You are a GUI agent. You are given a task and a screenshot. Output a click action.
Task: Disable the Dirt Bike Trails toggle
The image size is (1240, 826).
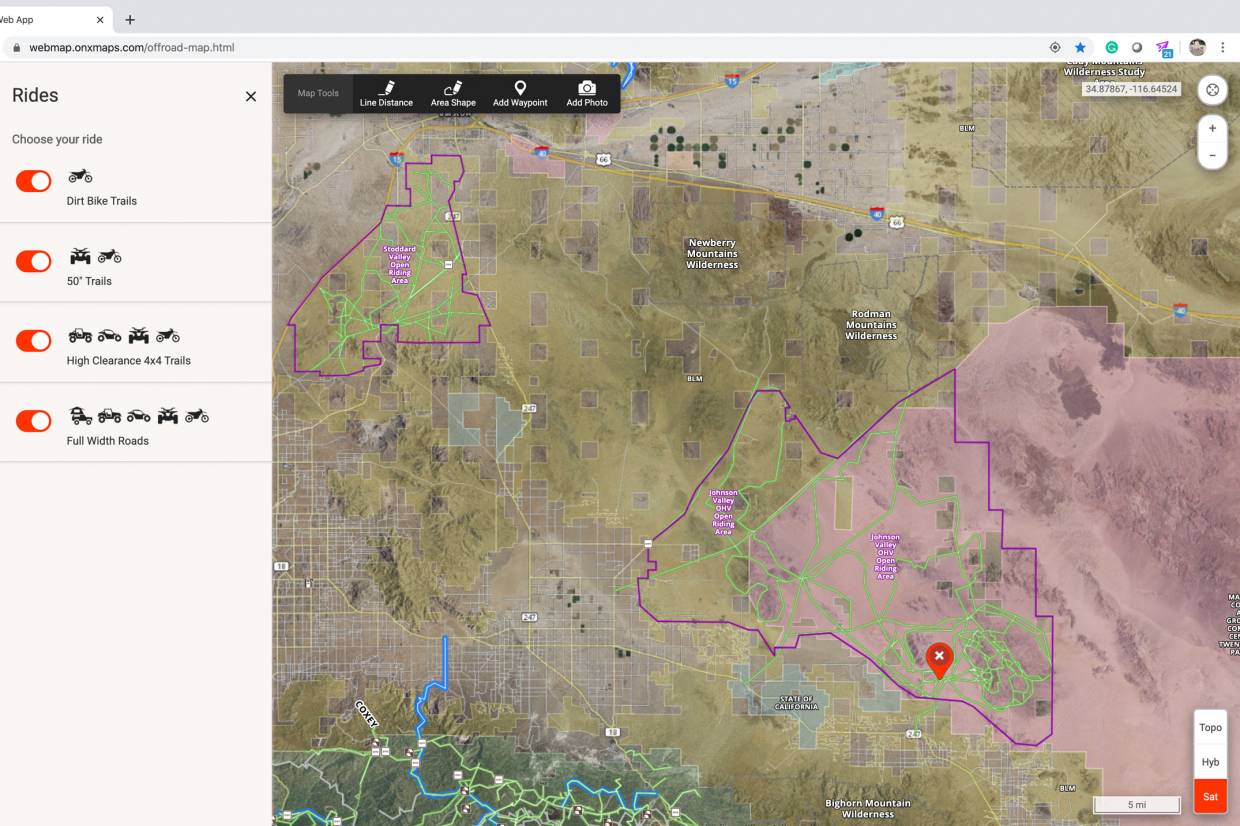pyautogui.click(x=33, y=181)
